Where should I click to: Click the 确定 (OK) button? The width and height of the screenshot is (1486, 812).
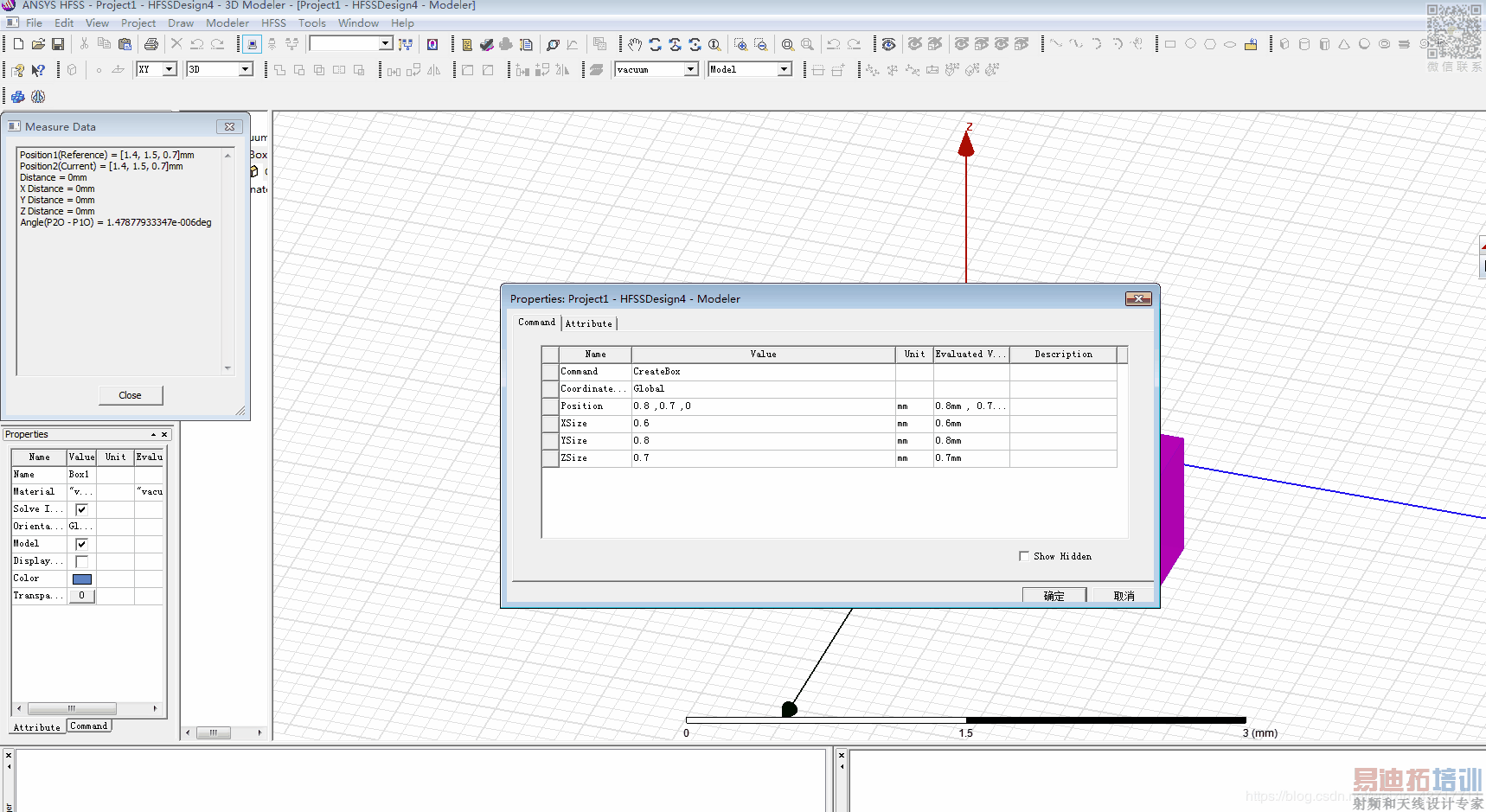point(1054,596)
